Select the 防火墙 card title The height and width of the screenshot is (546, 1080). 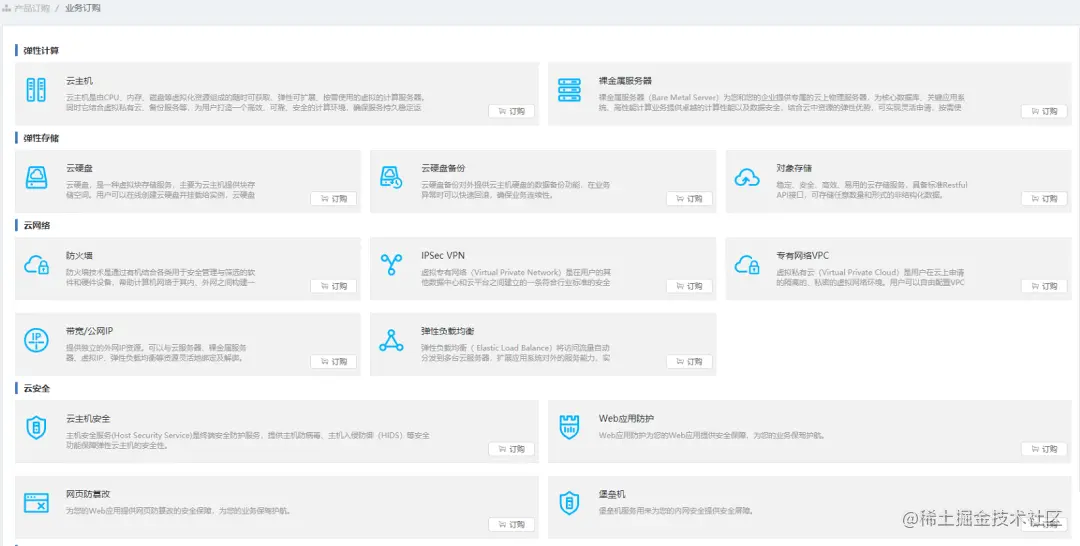(79, 255)
